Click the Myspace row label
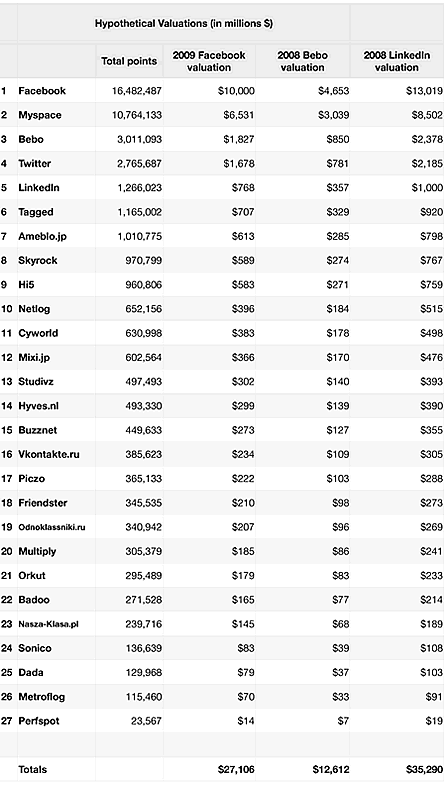The image size is (444, 785). pyautogui.click(x=40, y=115)
